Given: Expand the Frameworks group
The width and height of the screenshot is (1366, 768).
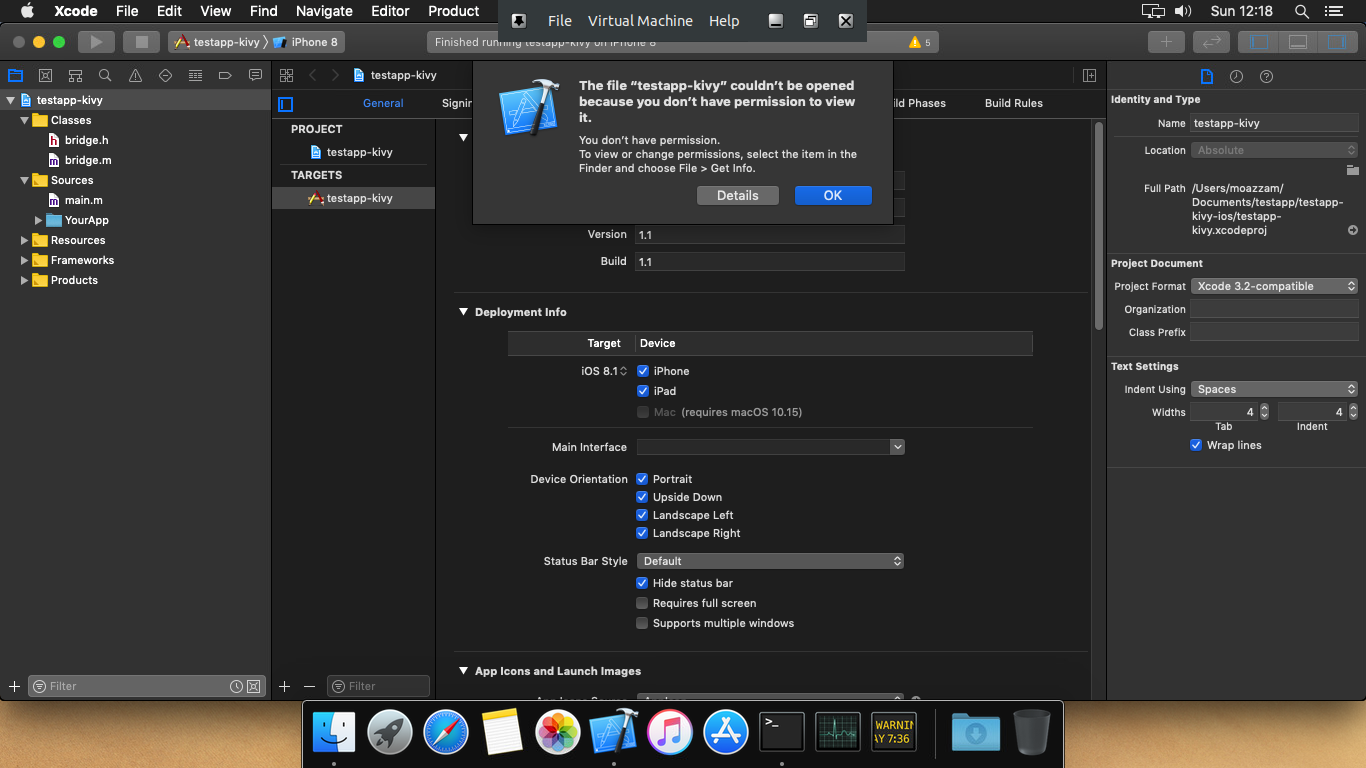Looking at the screenshot, I should tap(25, 260).
